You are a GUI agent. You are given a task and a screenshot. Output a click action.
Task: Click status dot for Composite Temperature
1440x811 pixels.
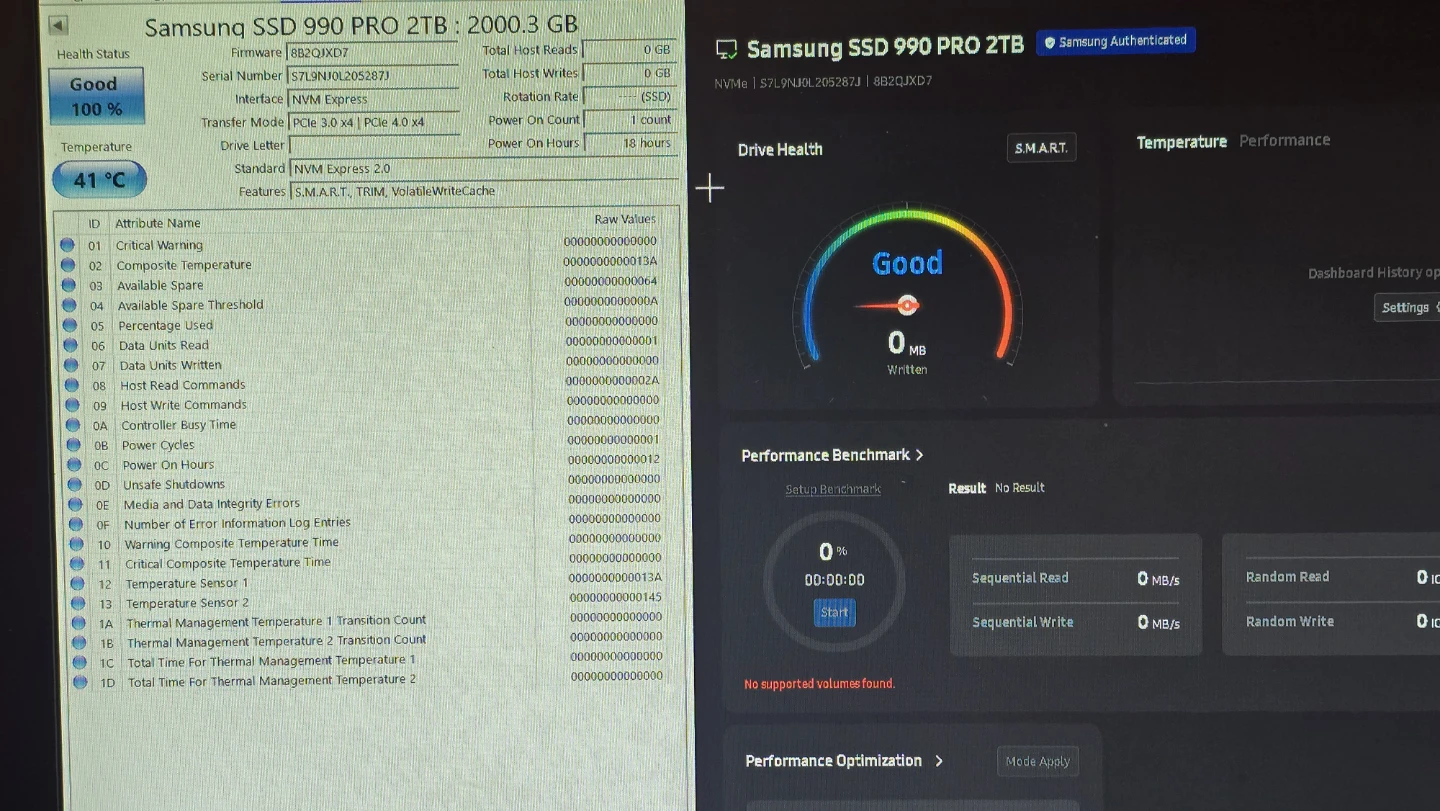(x=68, y=264)
